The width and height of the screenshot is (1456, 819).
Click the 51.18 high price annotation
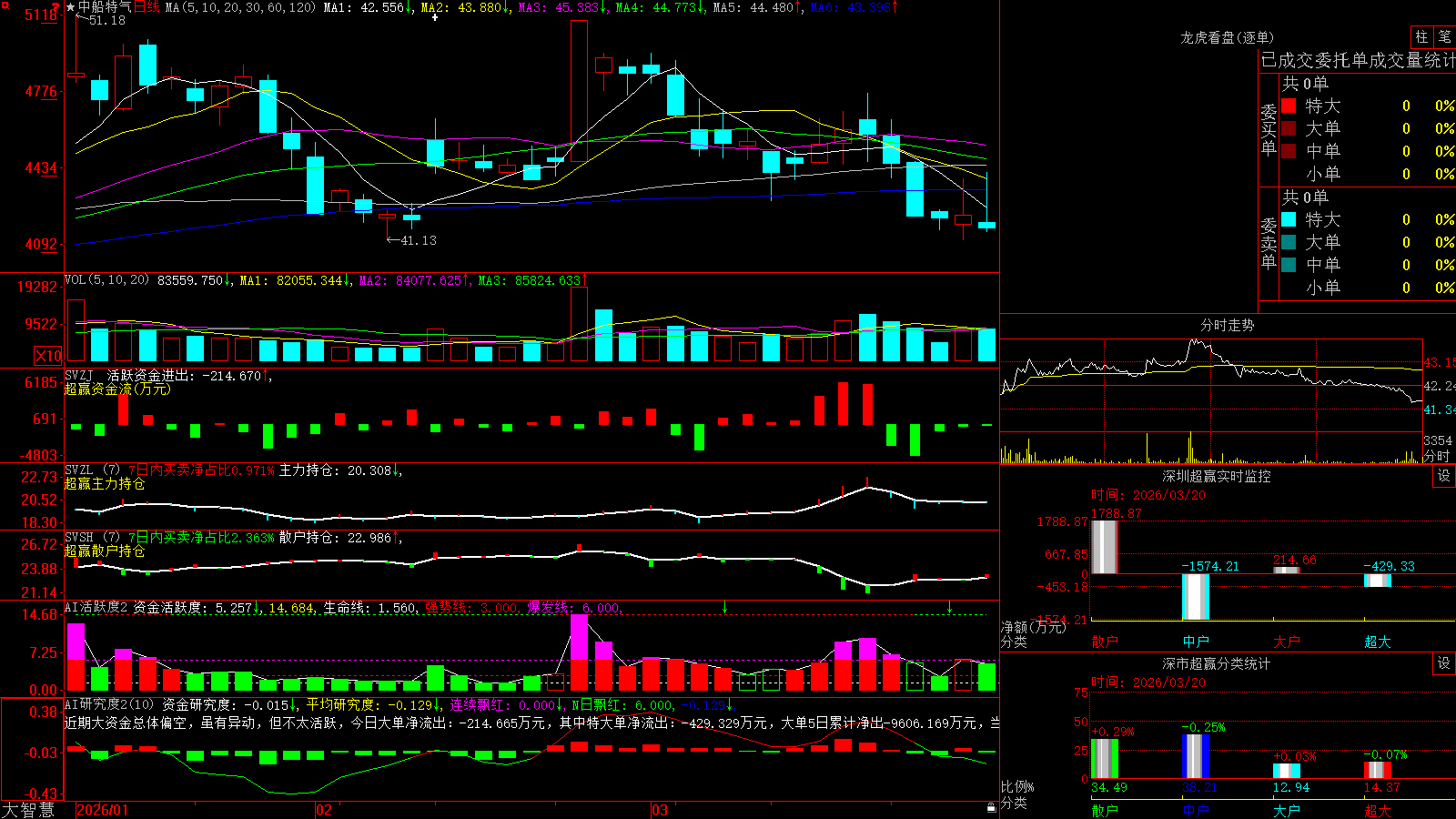[x=107, y=20]
